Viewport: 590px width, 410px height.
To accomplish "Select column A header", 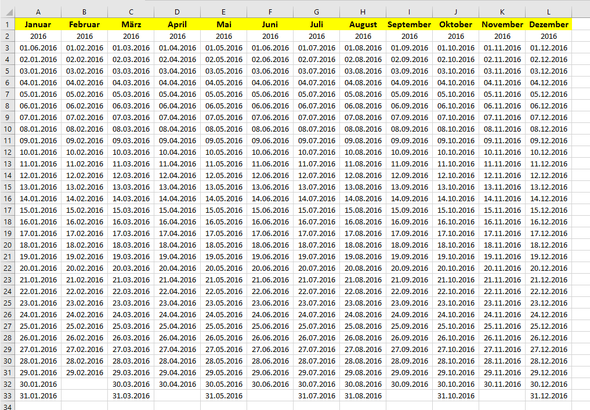I will 38,12.
